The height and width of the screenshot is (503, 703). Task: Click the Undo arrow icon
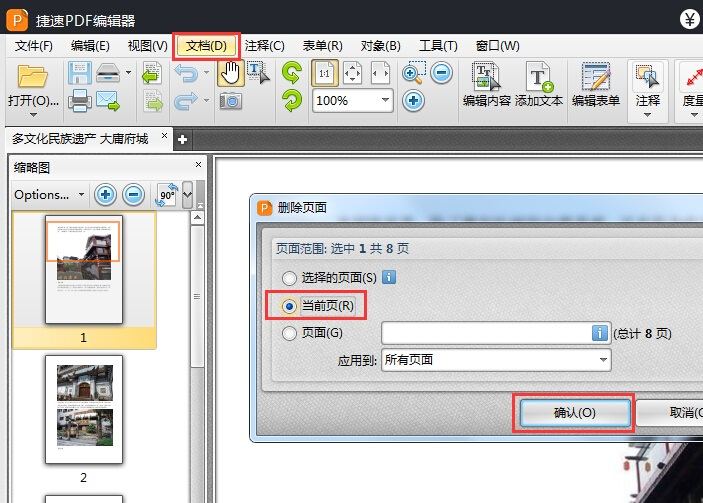(186, 73)
